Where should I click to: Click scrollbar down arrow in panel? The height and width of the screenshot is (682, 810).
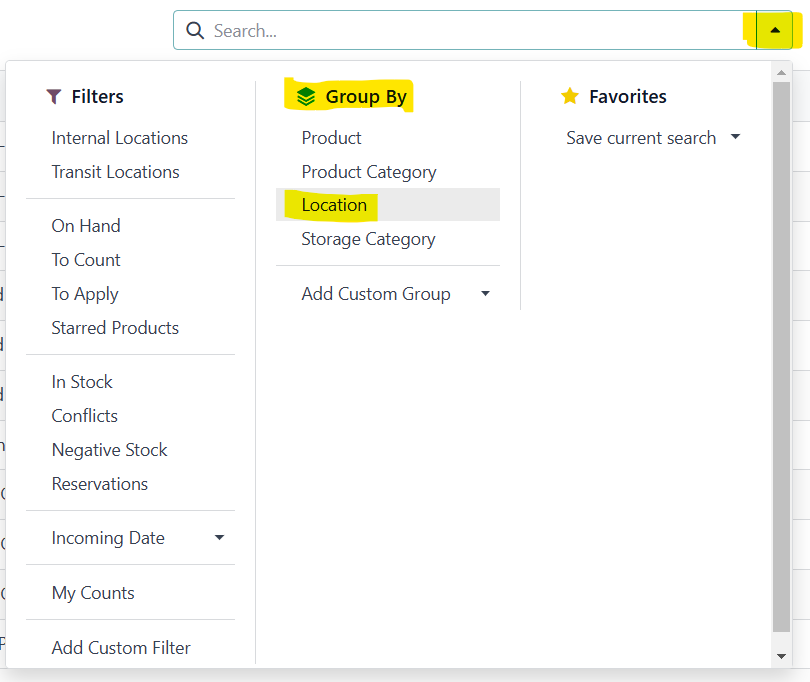click(781, 656)
